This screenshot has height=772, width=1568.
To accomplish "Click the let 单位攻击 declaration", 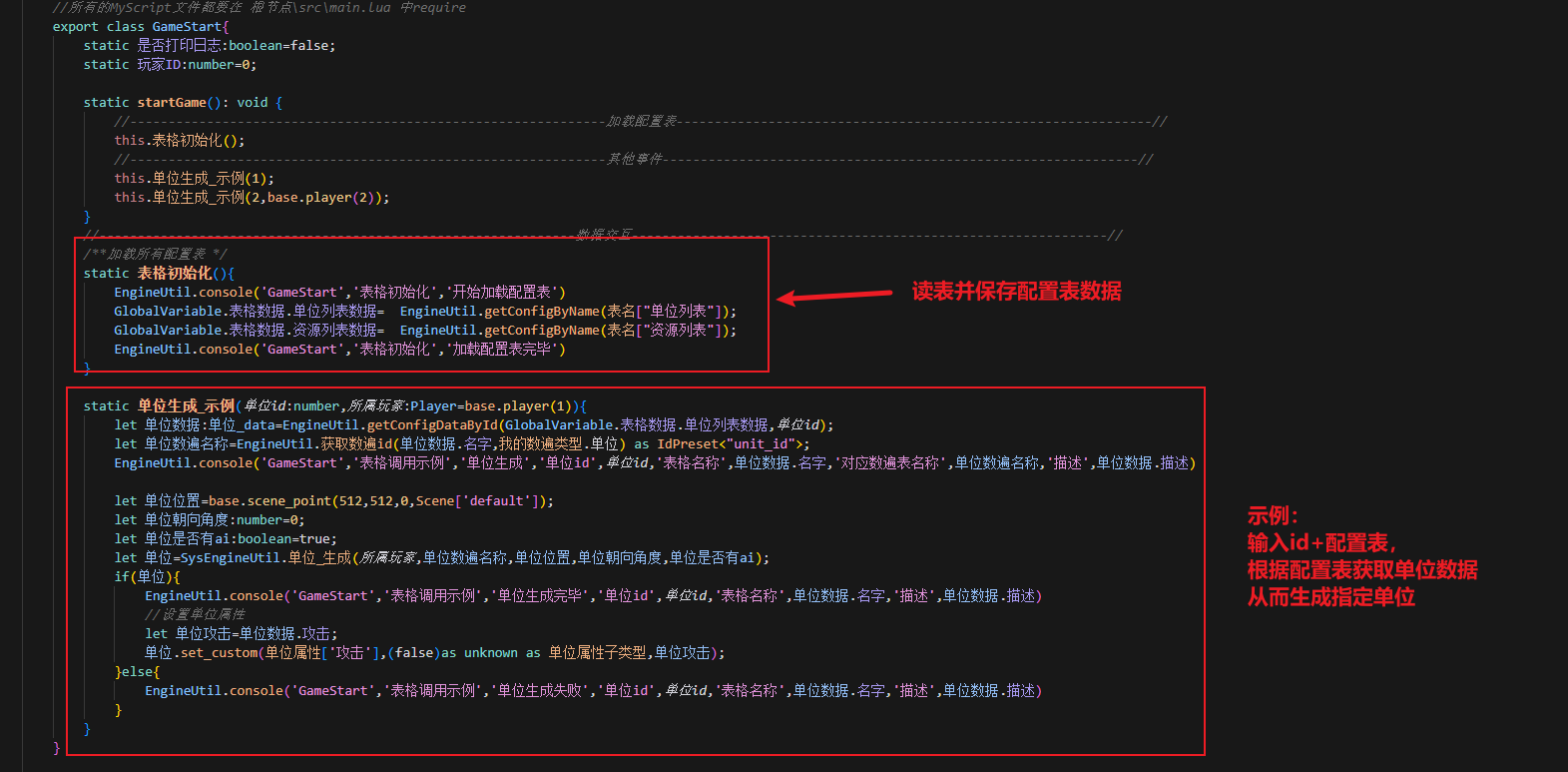I will 189,634.
